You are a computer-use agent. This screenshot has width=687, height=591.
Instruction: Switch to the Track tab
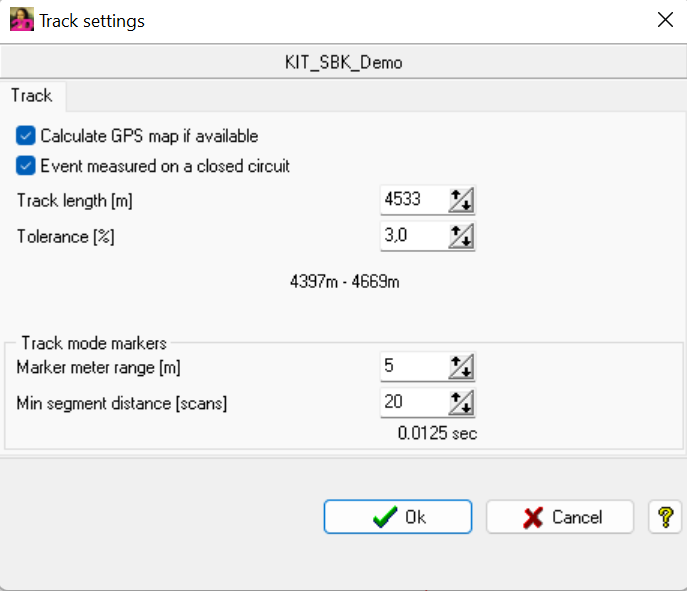(31, 96)
